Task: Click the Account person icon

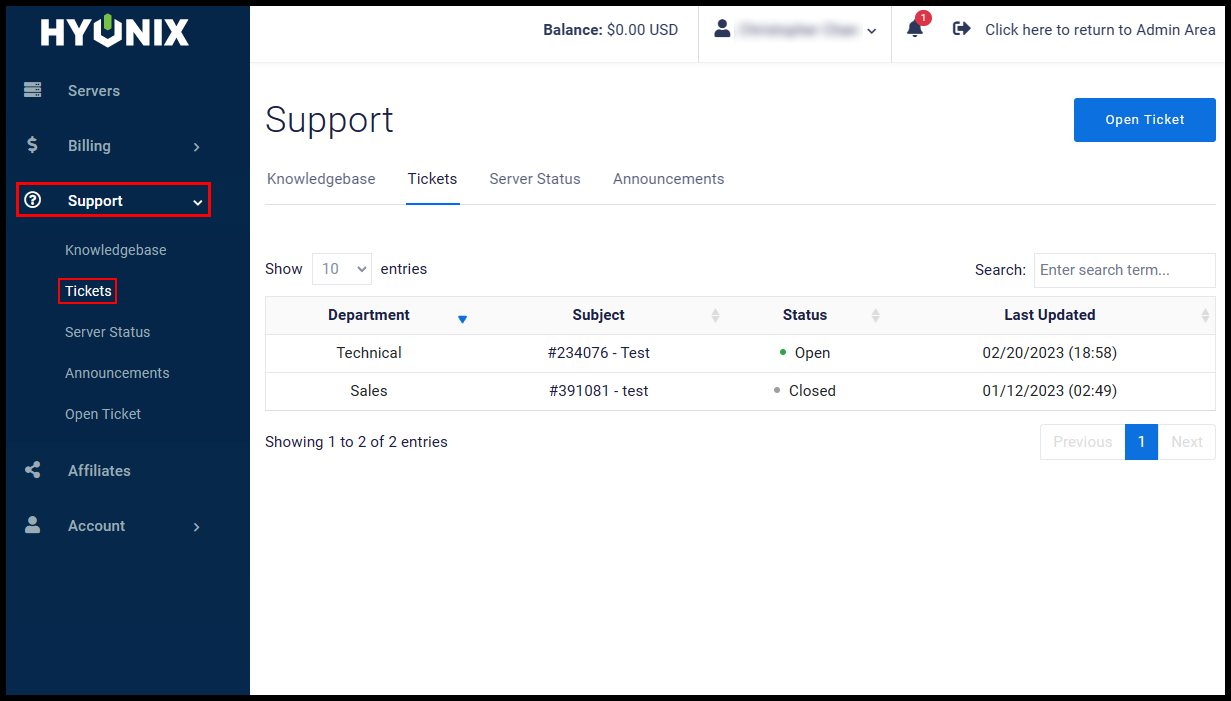Action: click(33, 525)
